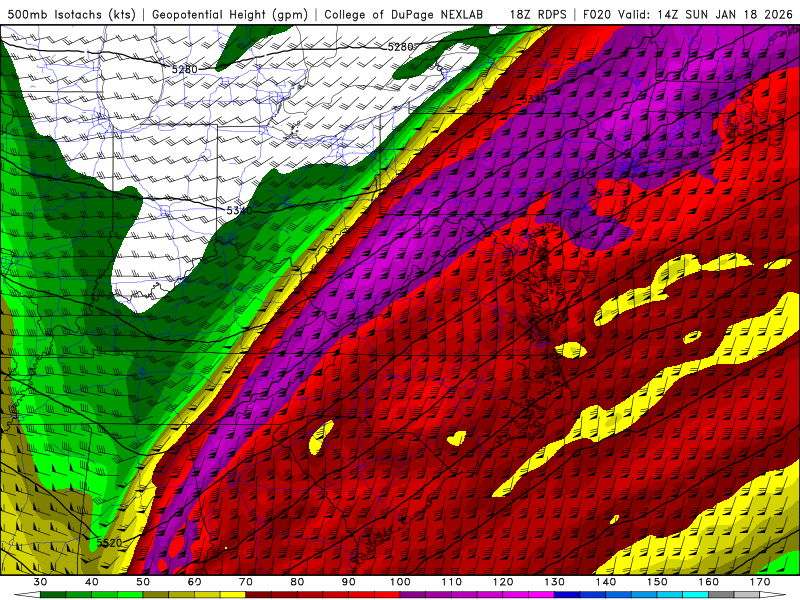Click the cyan colorbar swatch below 160

coord(695,595)
